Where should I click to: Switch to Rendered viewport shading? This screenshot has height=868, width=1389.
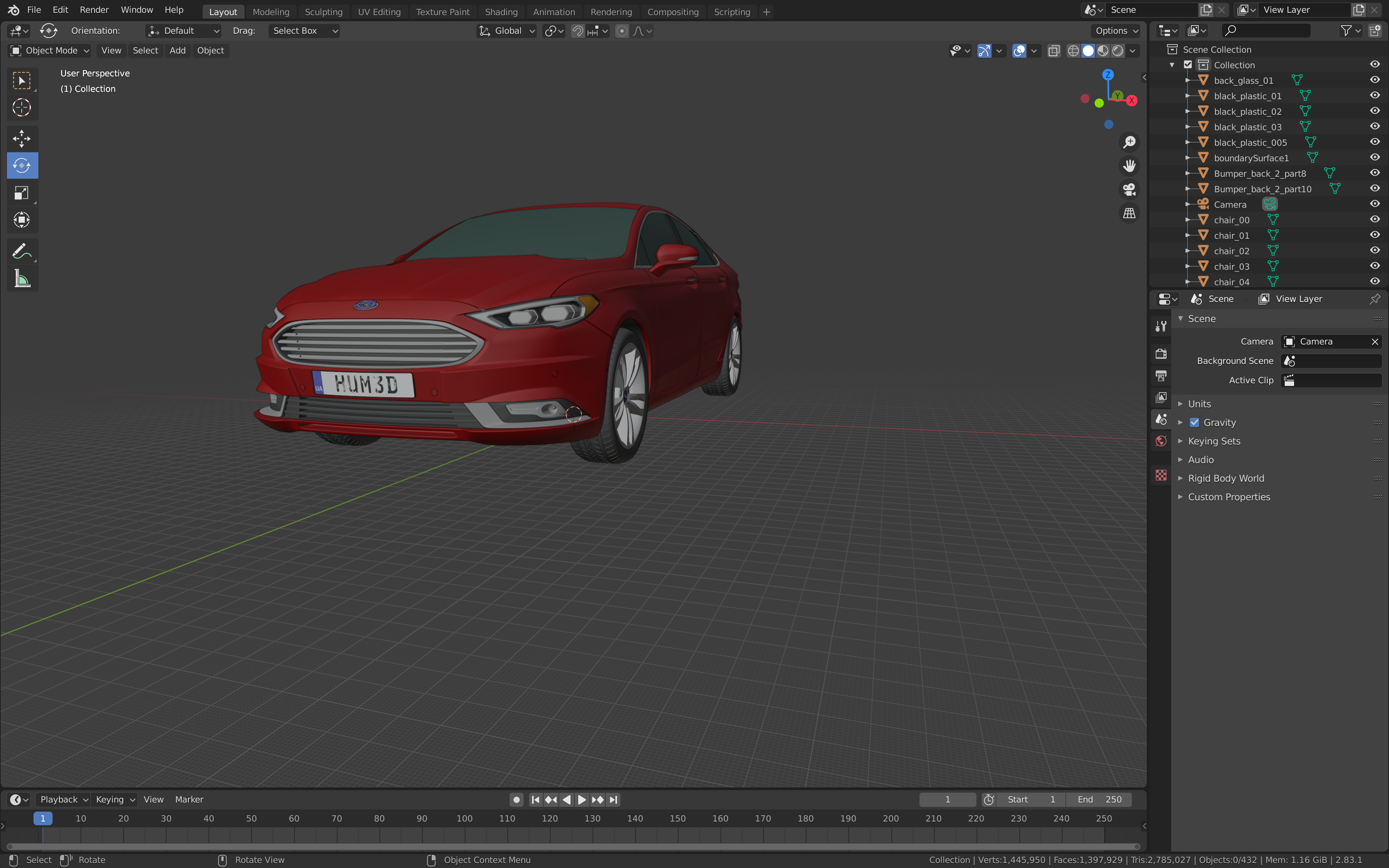pos(1117,50)
